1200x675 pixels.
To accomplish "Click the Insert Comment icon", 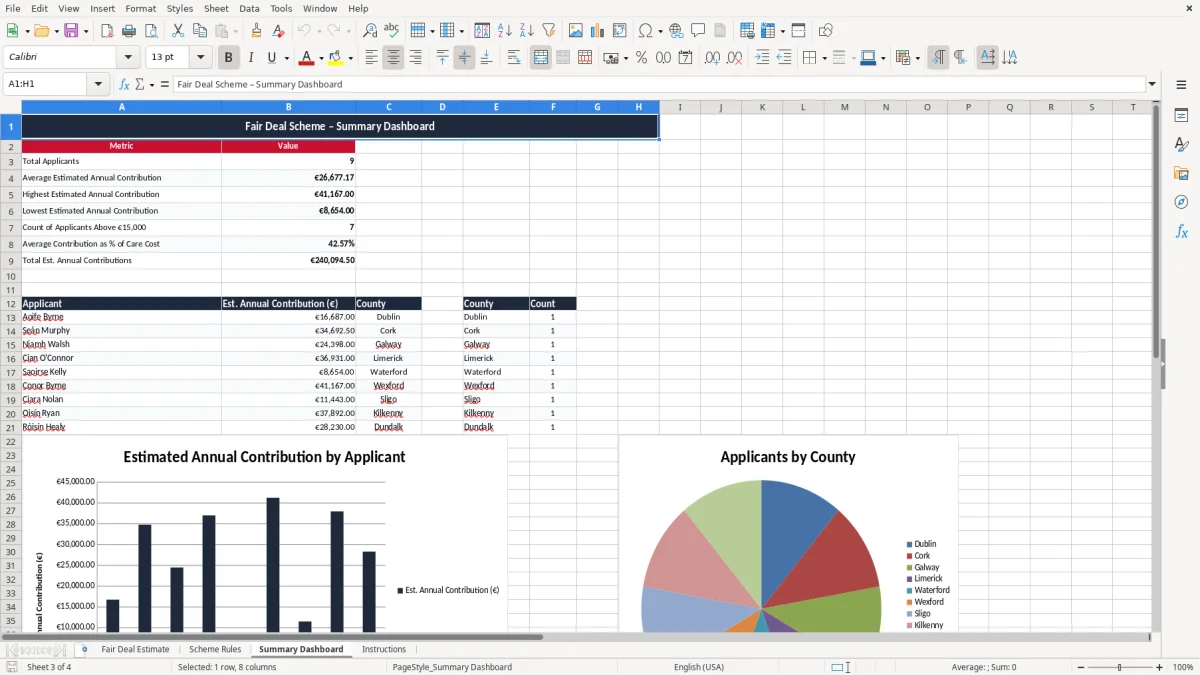I will click(x=698, y=31).
